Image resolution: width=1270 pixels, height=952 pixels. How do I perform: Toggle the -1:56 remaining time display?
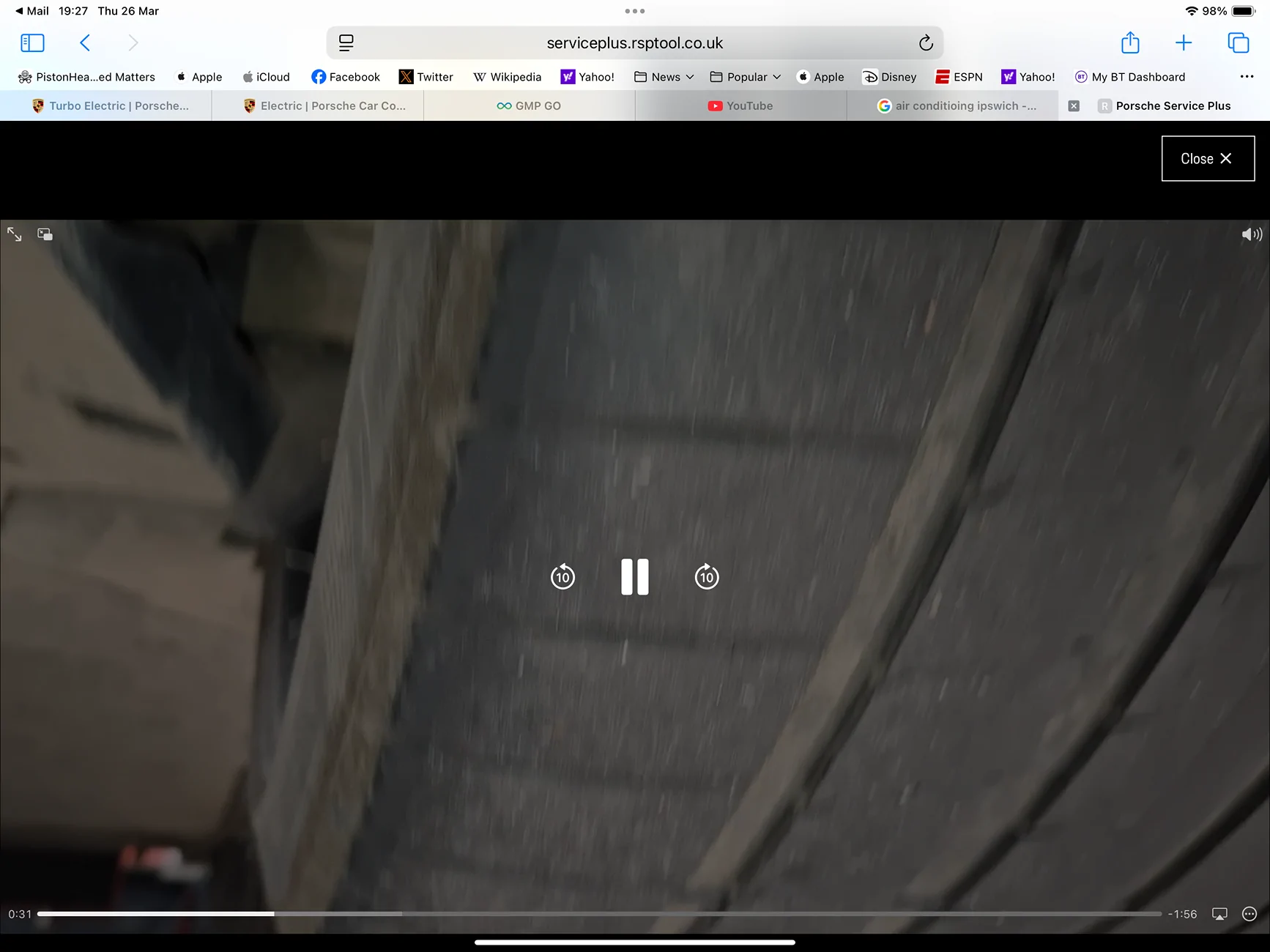[1182, 914]
